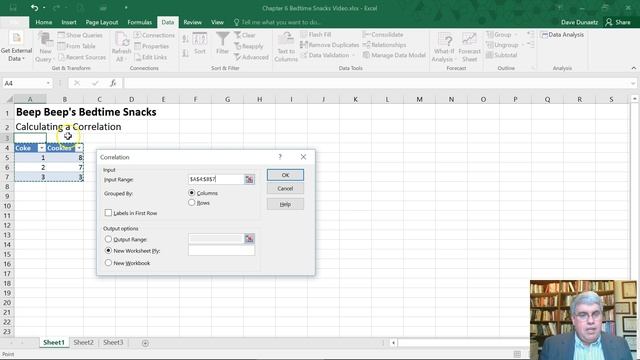The image size is (640, 360).
Task: Select Grouped By Columns radio
Action: point(191,193)
